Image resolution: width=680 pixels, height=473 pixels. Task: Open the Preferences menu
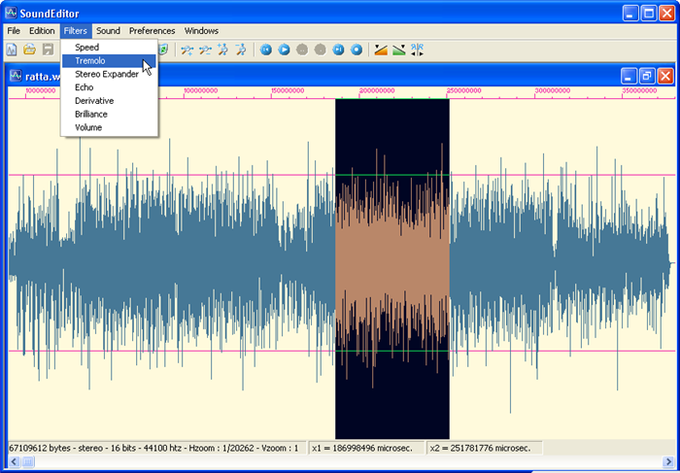[x=152, y=31]
